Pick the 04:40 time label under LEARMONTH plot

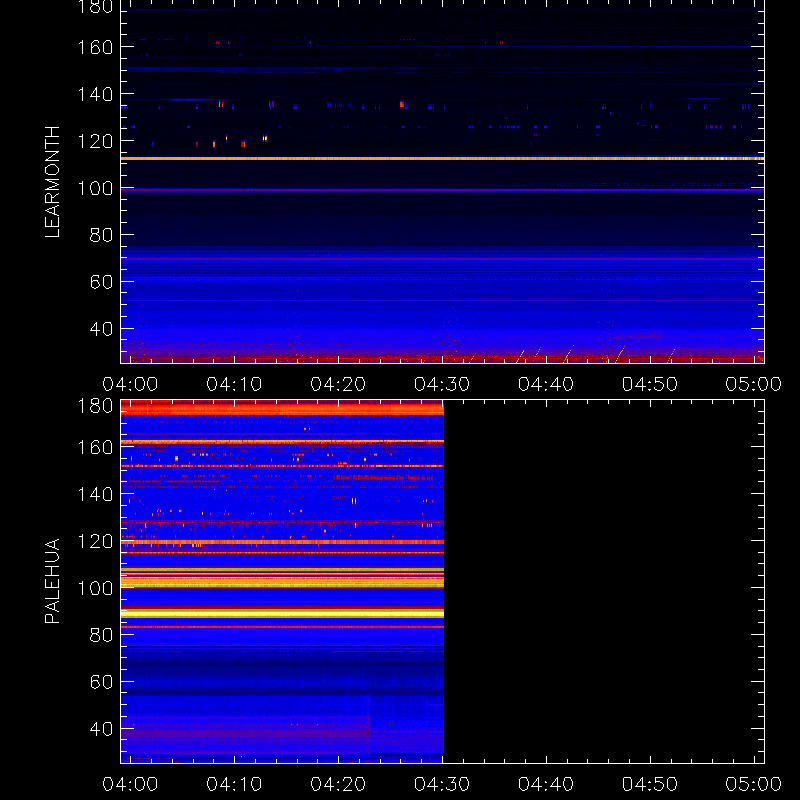point(546,384)
